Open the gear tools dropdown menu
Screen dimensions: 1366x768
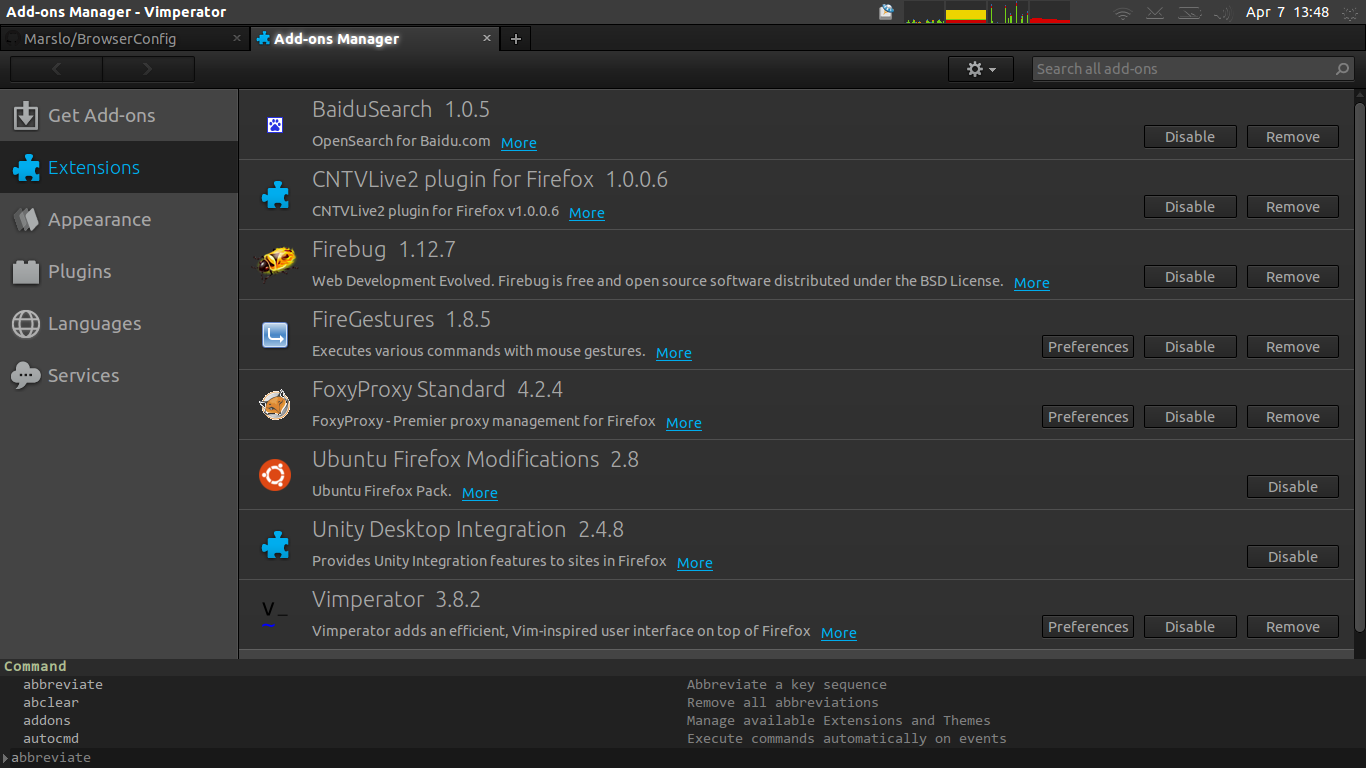click(x=981, y=69)
